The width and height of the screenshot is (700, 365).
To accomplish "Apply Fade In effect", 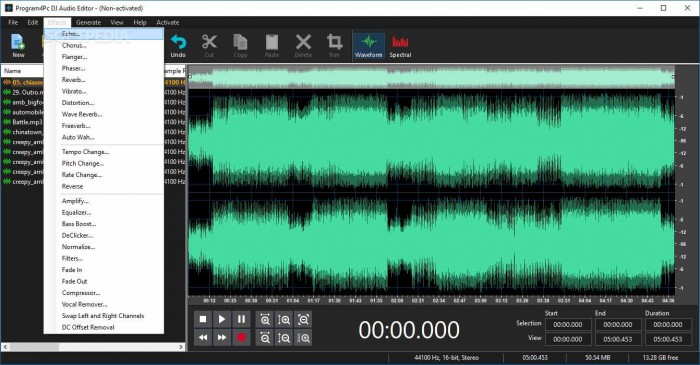I will point(104,270).
